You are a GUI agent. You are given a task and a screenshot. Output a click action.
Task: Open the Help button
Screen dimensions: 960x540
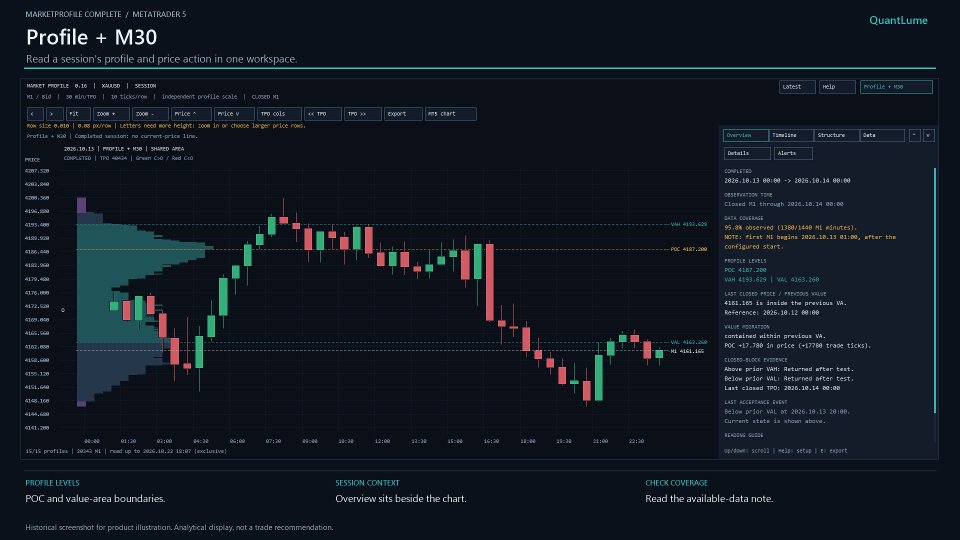[837, 87]
